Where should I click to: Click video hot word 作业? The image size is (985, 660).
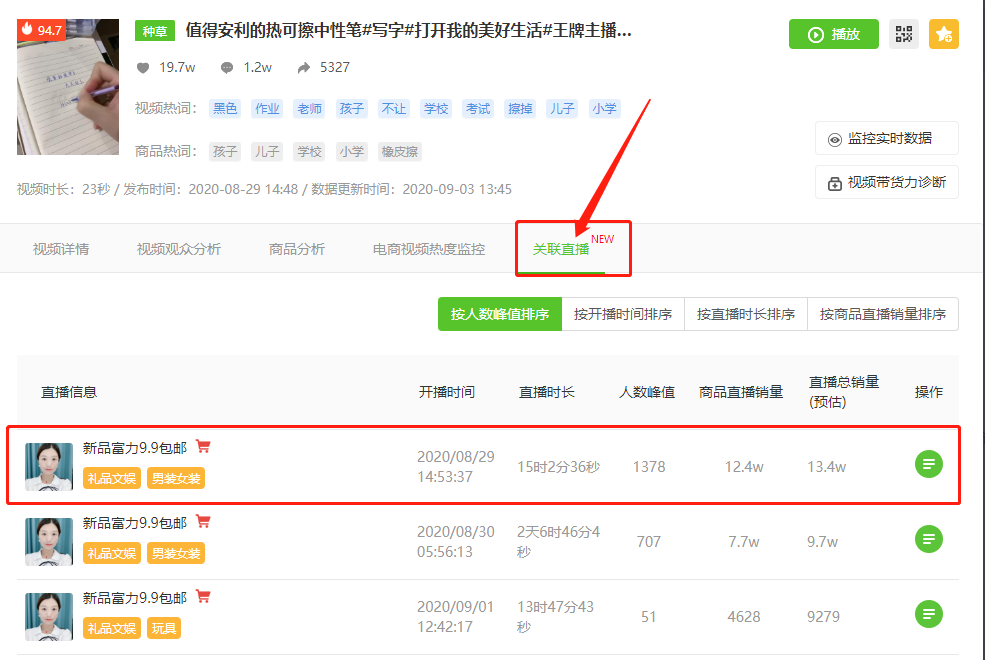click(267, 109)
